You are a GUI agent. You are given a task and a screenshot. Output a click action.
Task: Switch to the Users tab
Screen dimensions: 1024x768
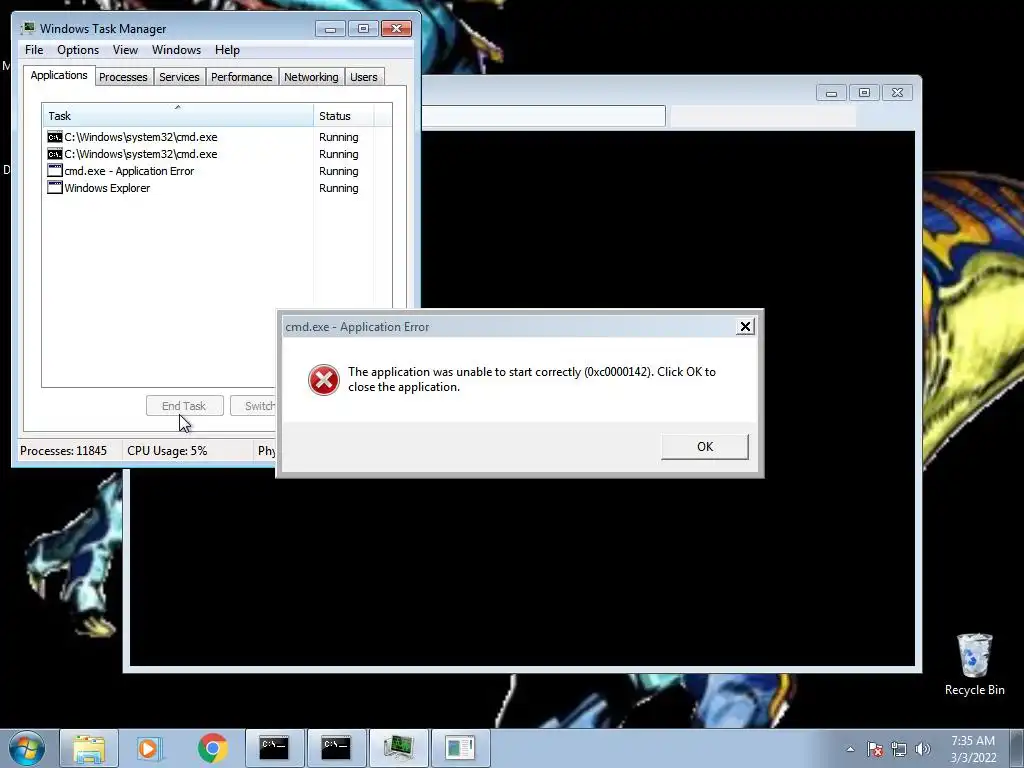click(363, 77)
